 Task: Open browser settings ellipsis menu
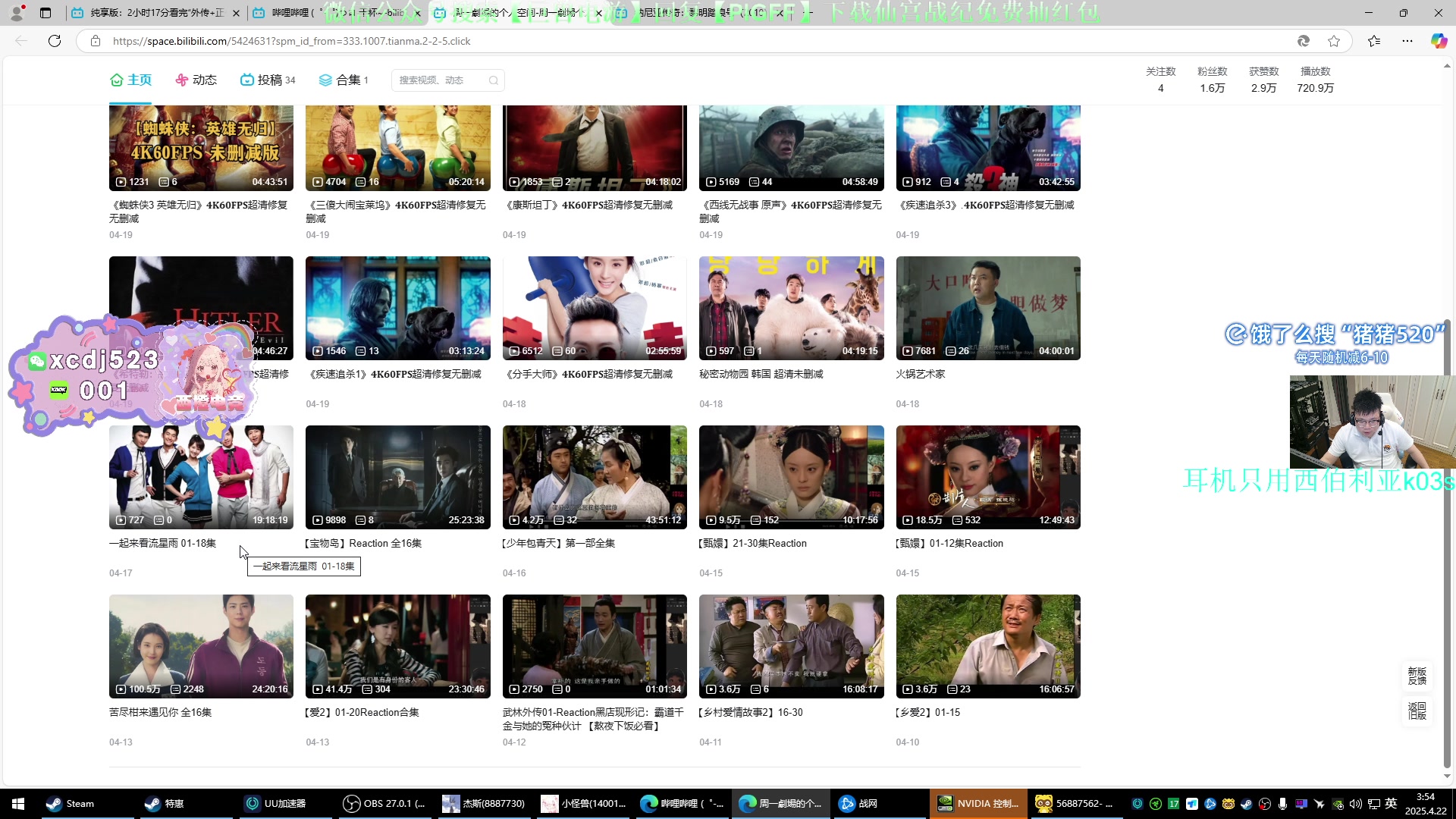coord(1407,41)
